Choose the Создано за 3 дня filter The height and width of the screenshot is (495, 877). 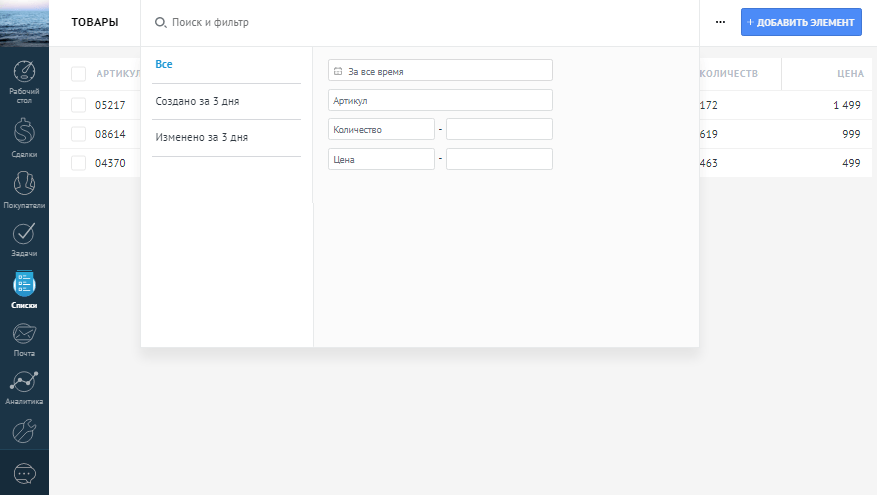point(197,101)
